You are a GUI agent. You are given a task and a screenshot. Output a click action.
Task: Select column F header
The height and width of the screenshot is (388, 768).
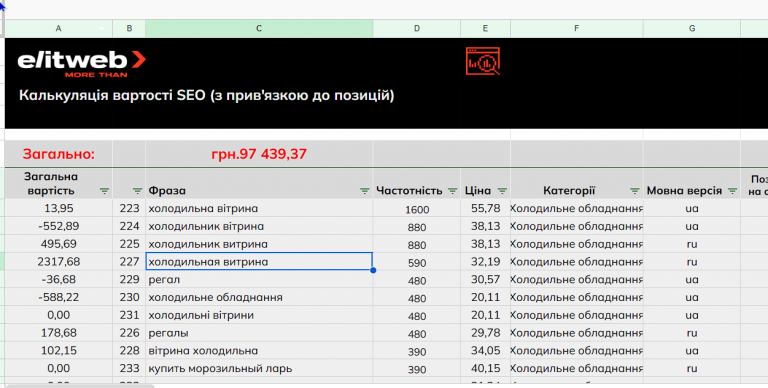[x=576, y=28]
